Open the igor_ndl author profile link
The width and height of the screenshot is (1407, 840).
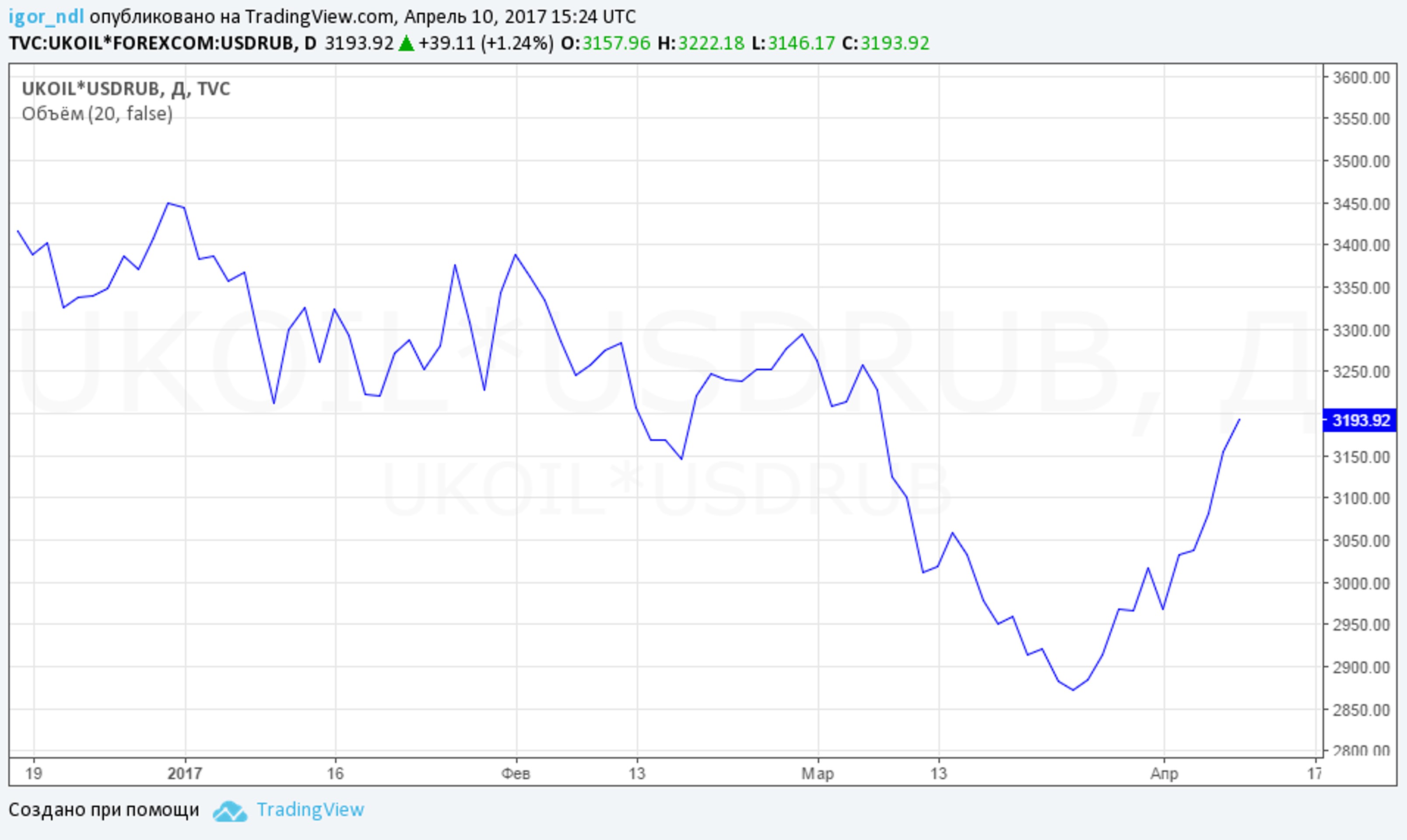coord(46,17)
